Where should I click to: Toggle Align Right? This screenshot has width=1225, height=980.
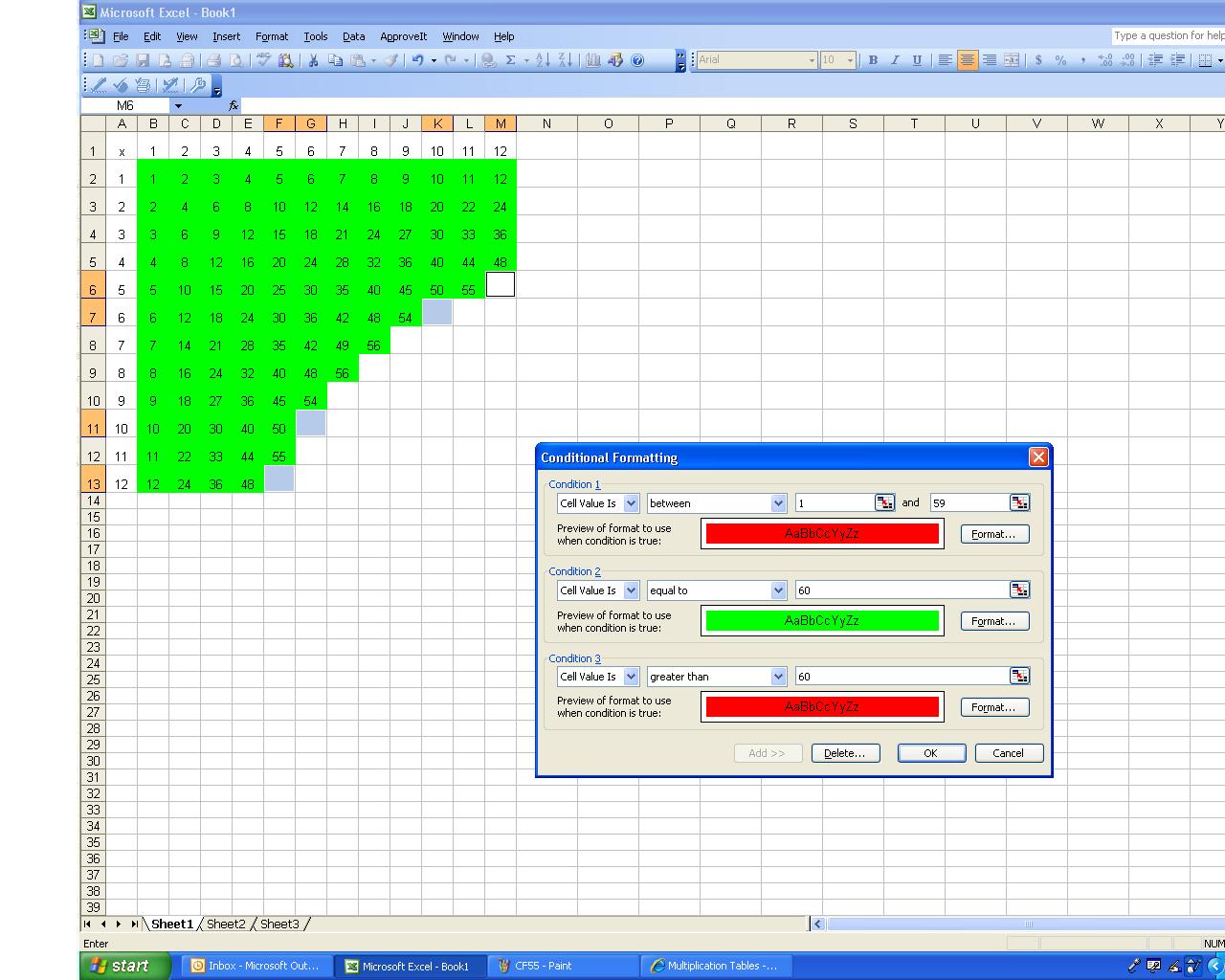tap(989, 60)
